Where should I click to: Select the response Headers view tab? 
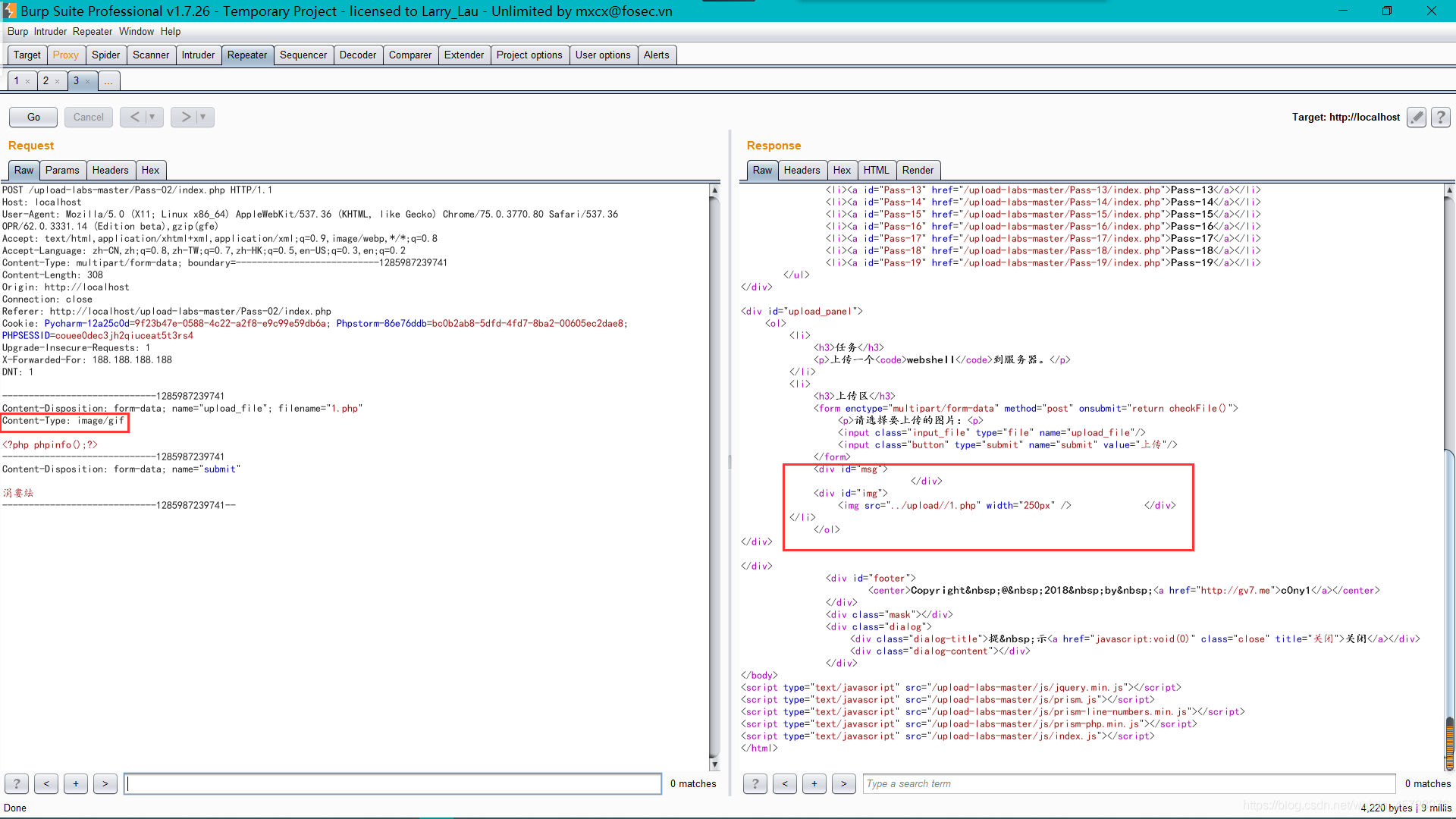(802, 170)
